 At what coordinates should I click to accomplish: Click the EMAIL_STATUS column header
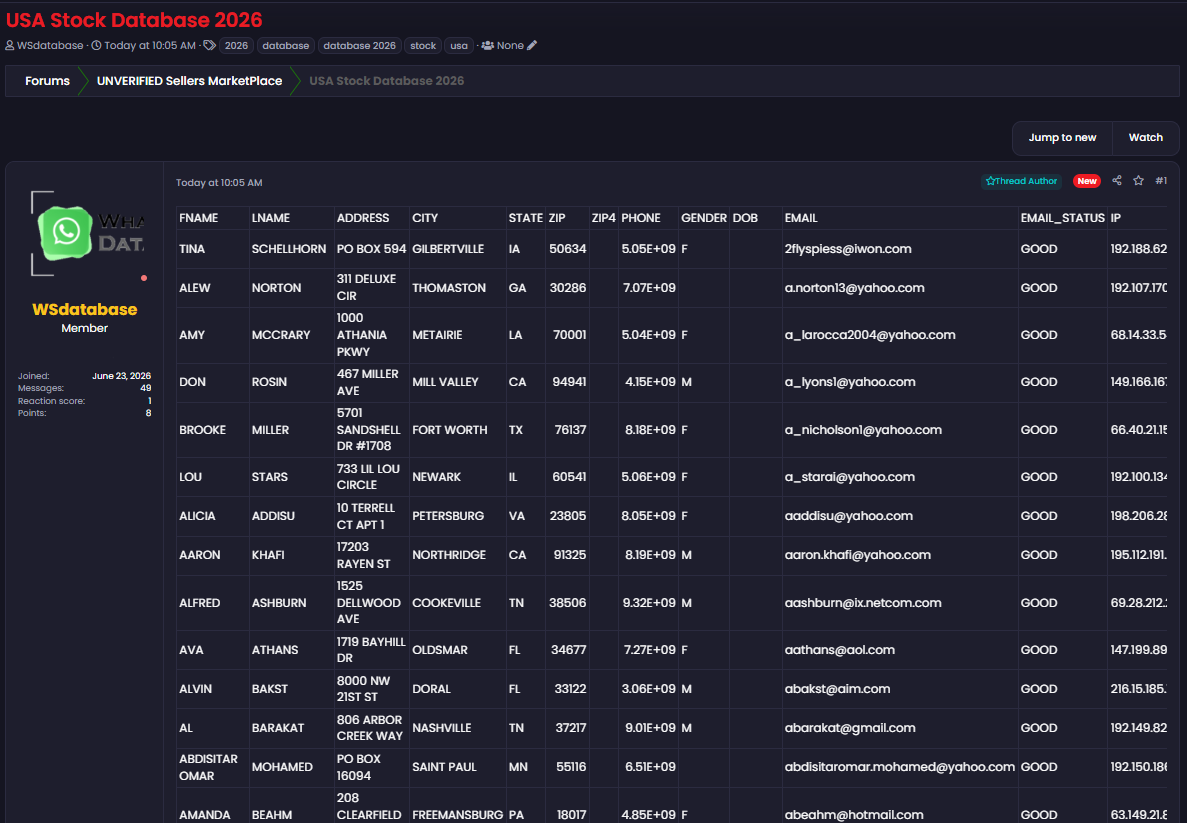[1062, 218]
